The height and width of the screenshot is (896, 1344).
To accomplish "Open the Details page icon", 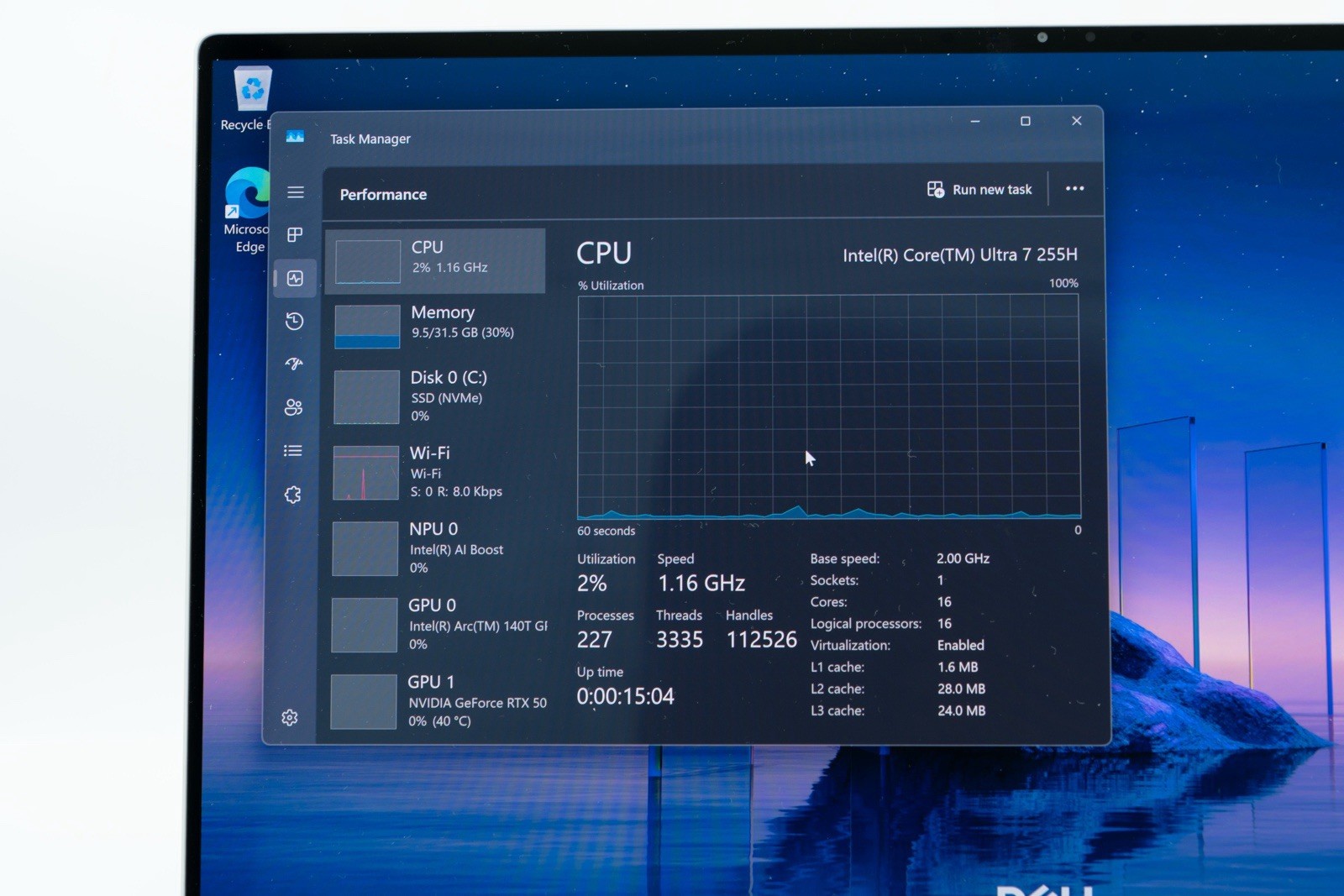I will coord(292,451).
